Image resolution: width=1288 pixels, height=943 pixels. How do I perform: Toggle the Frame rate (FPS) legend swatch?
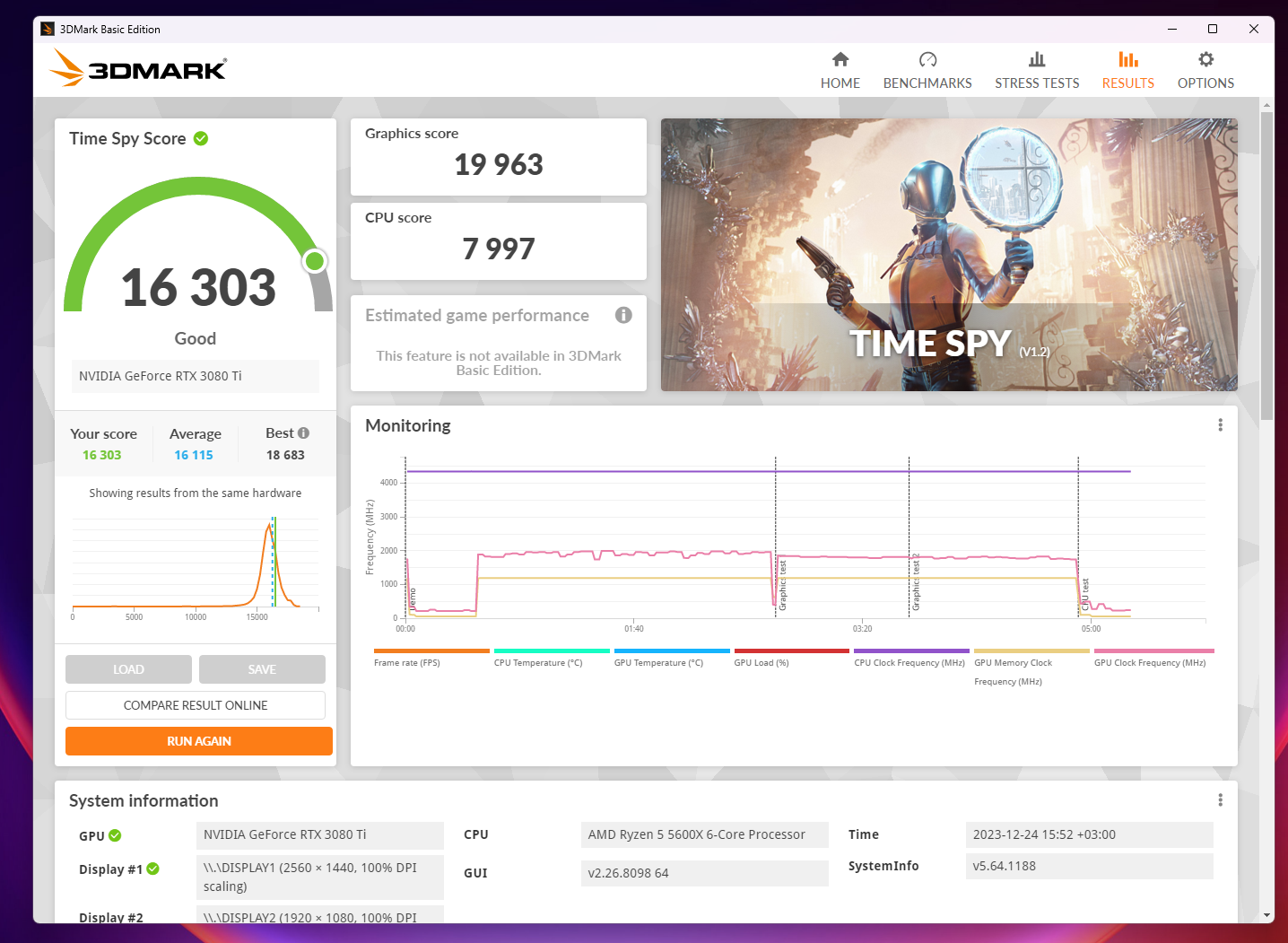[x=431, y=651]
